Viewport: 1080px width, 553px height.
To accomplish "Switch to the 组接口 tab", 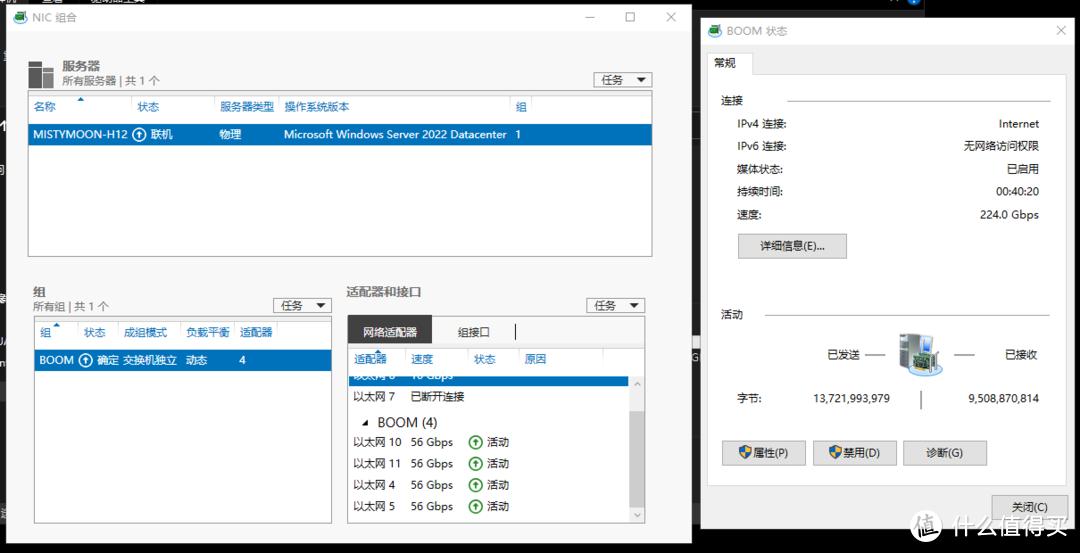I will [x=474, y=332].
